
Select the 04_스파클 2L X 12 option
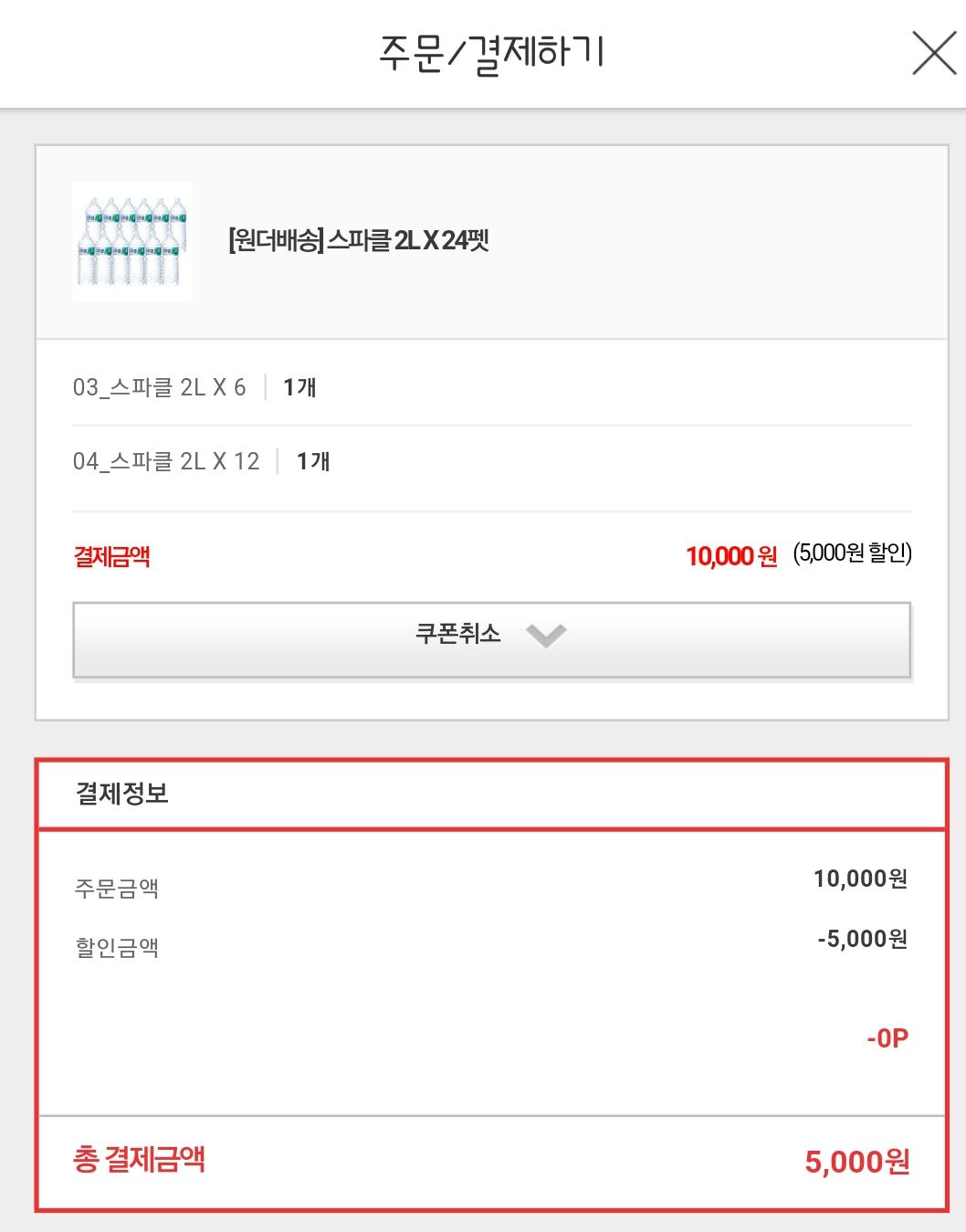pos(166,461)
